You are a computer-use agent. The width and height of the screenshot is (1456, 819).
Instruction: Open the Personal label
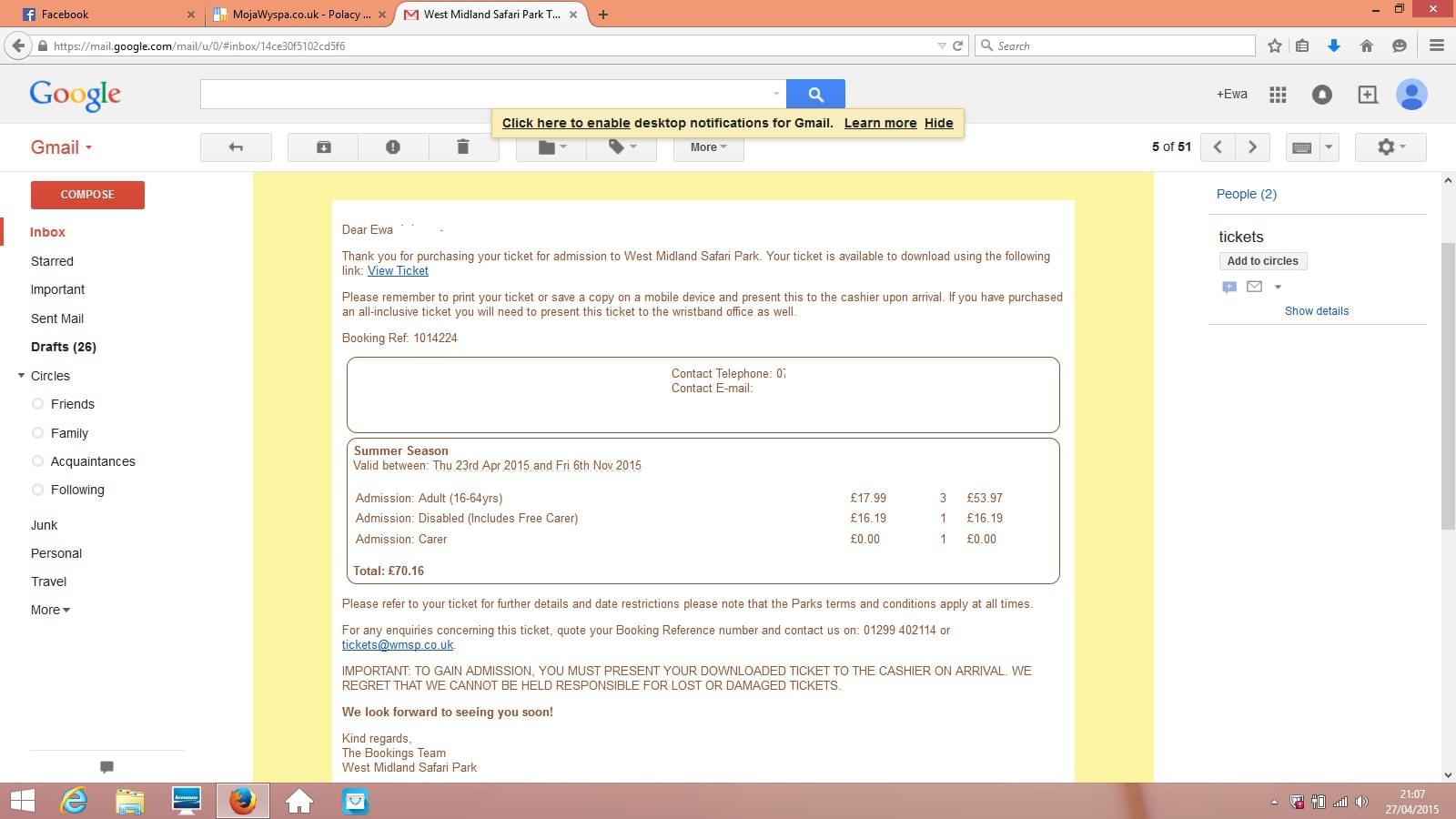56,553
